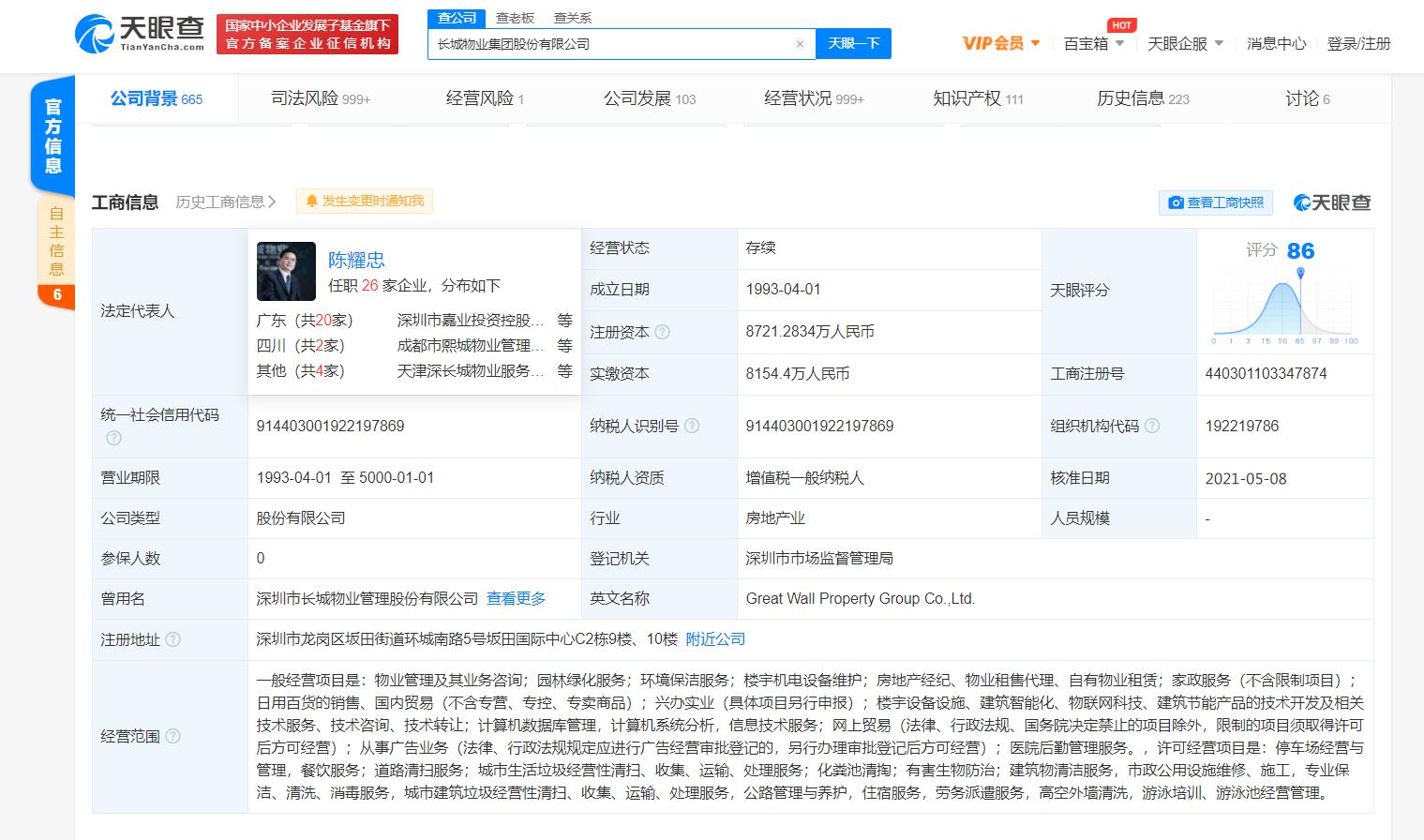Click English name Great Wall Property Group
This screenshot has height=840, width=1424.
pyautogui.click(x=861, y=598)
